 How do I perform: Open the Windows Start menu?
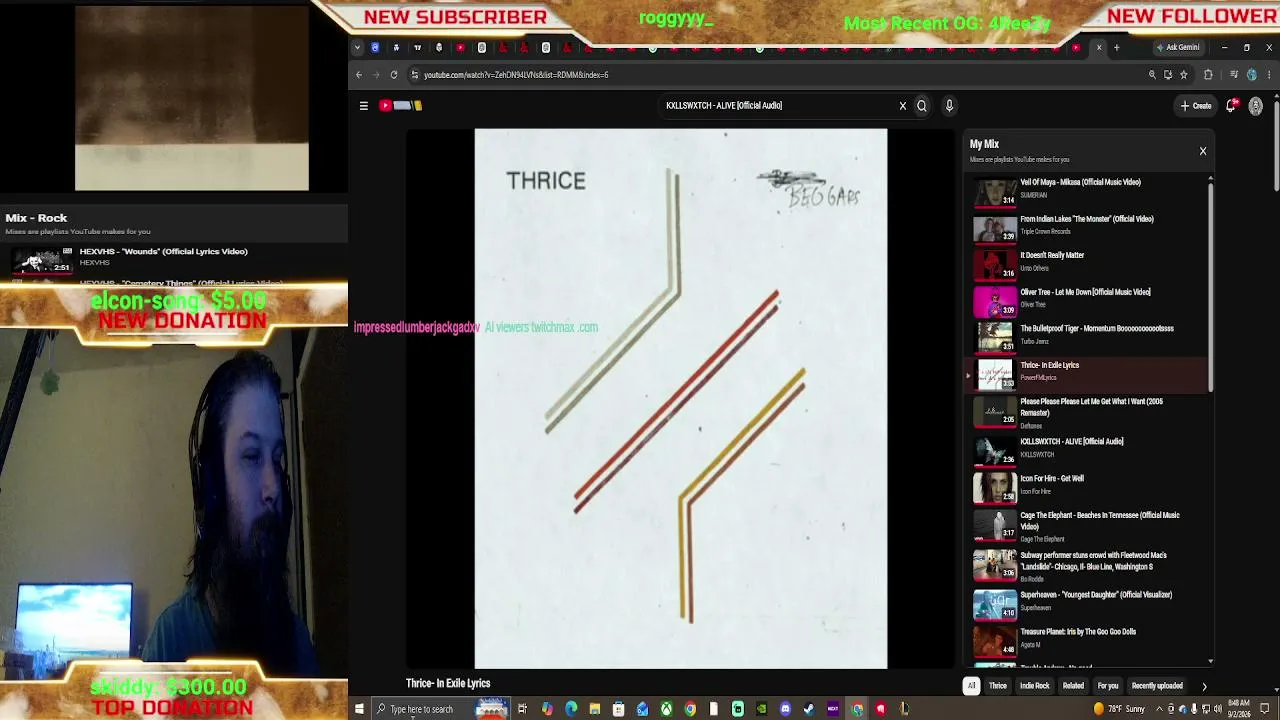point(359,709)
